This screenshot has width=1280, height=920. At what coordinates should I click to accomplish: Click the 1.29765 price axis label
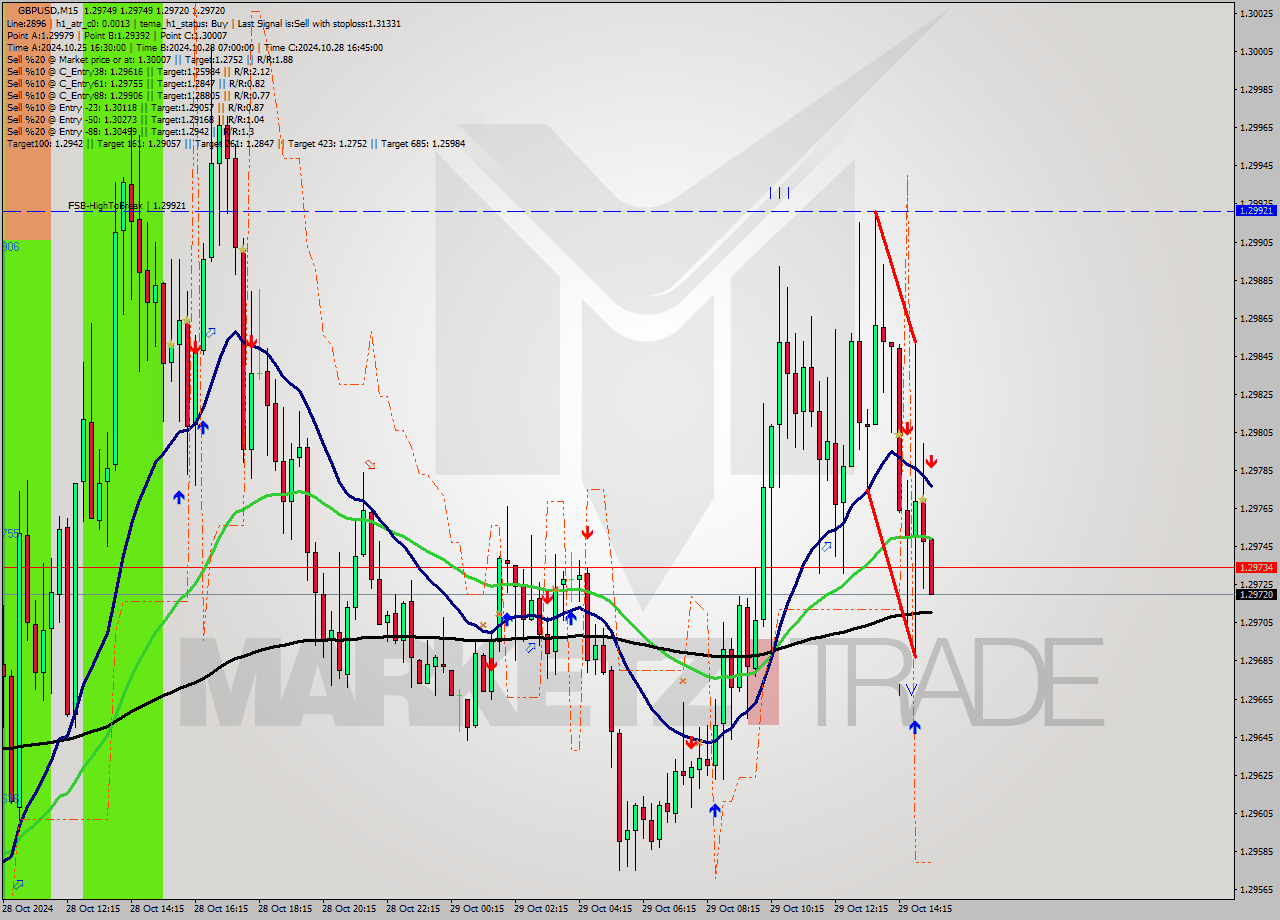click(x=1256, y=509)
